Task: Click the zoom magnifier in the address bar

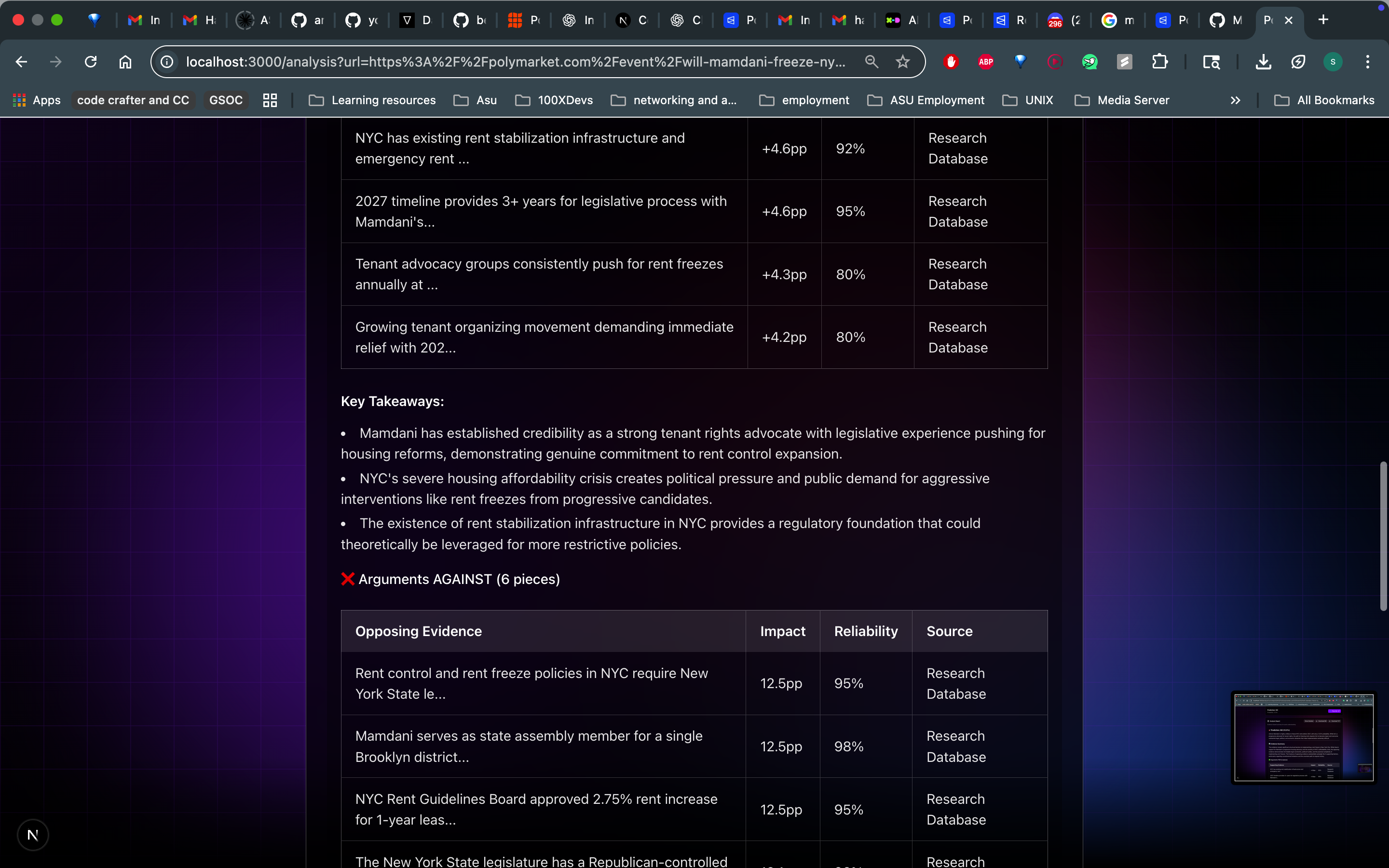Action: [872, 61]
